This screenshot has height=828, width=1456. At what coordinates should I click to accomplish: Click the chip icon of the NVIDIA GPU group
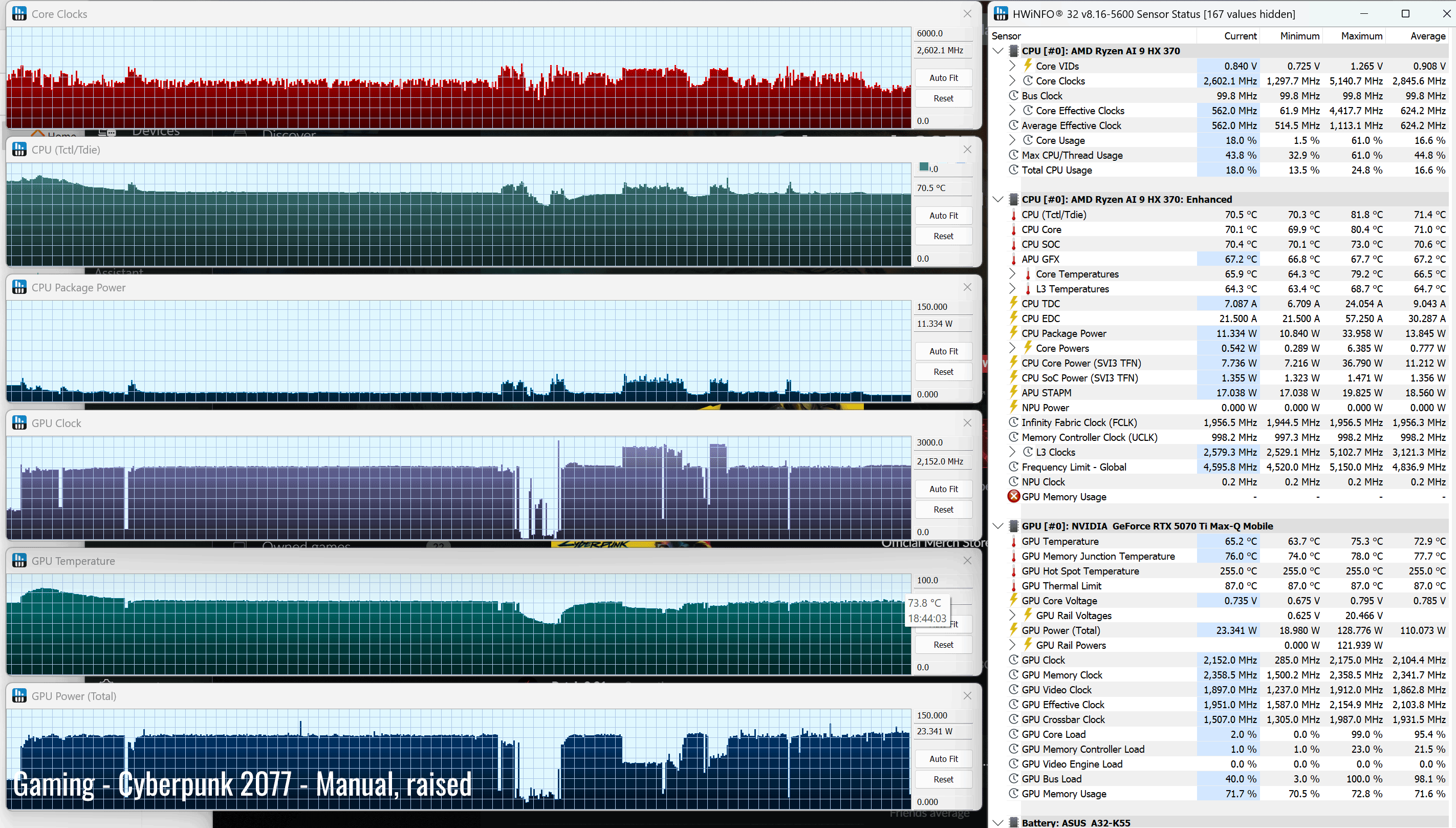(x=1013, y=526)
